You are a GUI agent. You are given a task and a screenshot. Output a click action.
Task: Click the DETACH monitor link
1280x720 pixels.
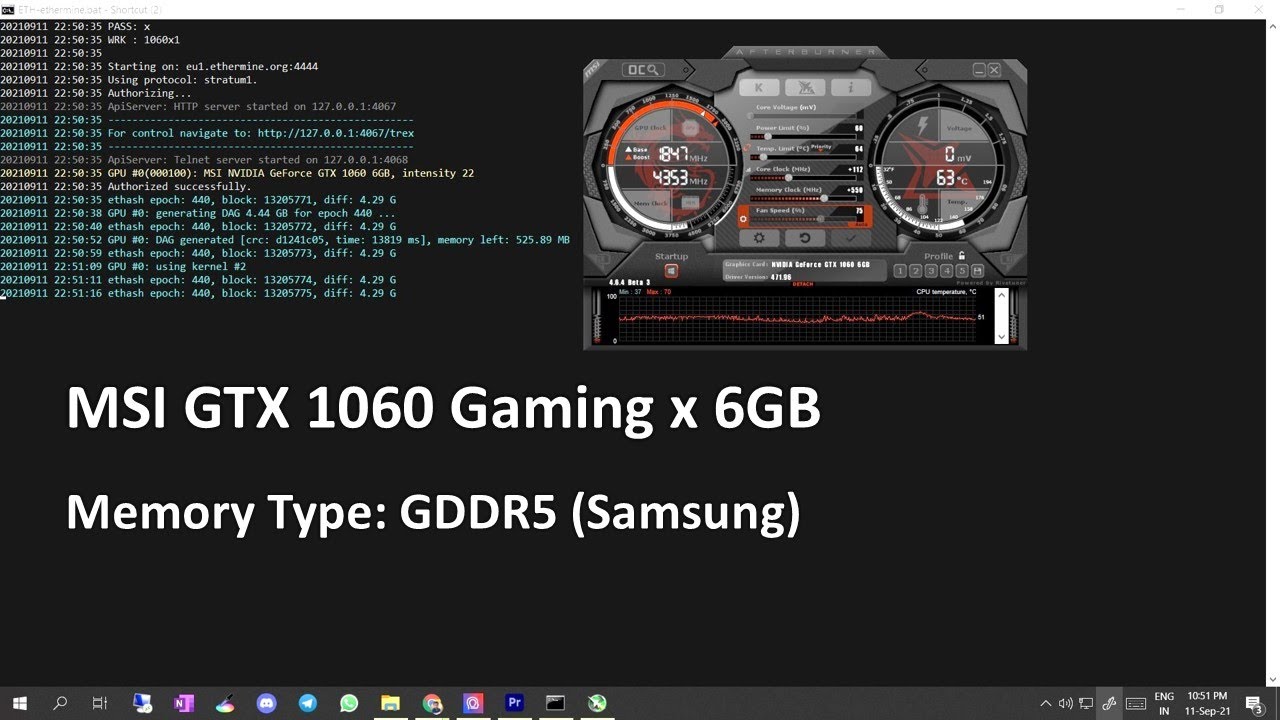pyautogui.click(x=802, y=284)
